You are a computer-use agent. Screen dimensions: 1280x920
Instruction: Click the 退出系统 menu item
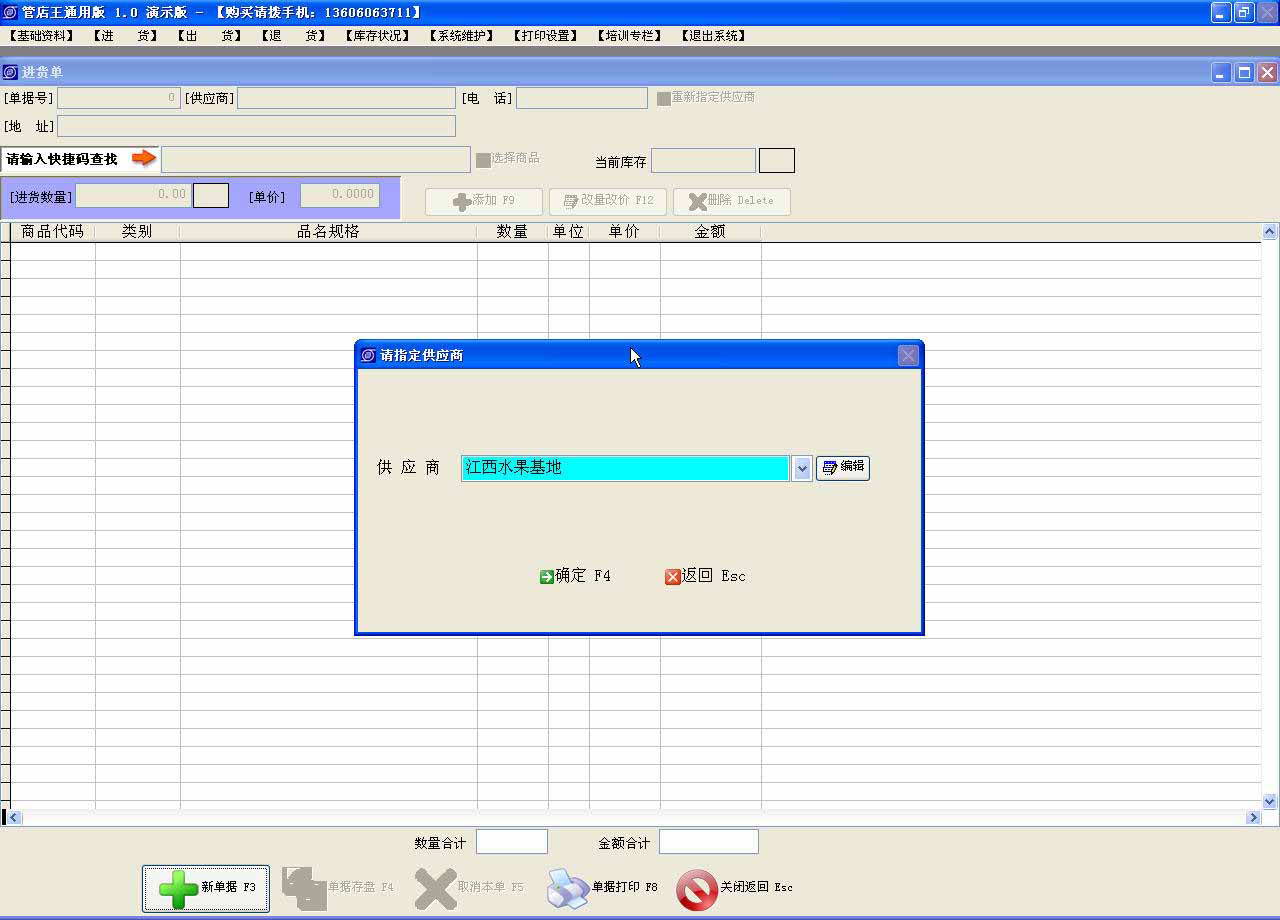coord(714,35)
